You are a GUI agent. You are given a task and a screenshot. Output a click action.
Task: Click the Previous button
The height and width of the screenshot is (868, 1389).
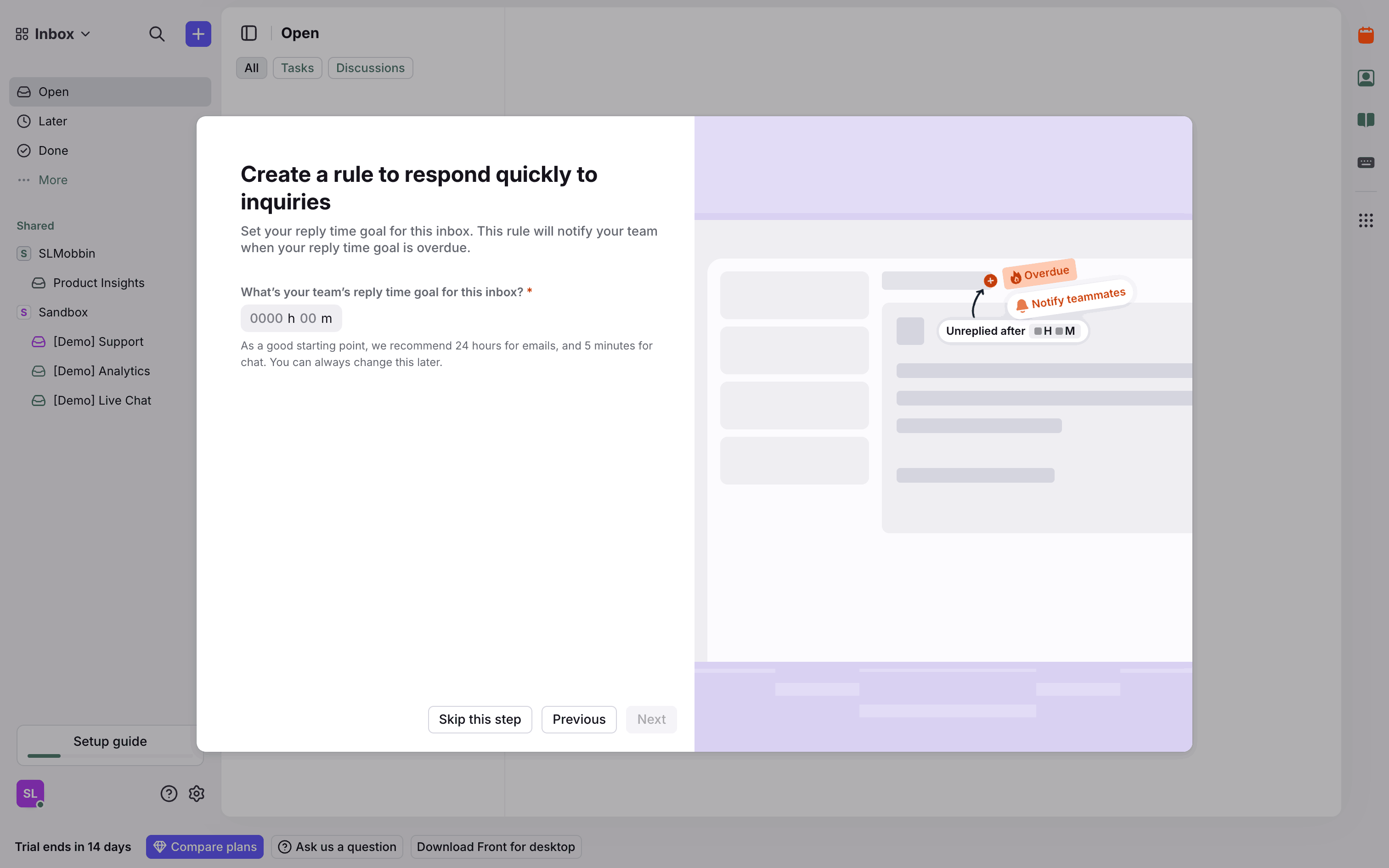pyautogui.click(x=579, y=719)
